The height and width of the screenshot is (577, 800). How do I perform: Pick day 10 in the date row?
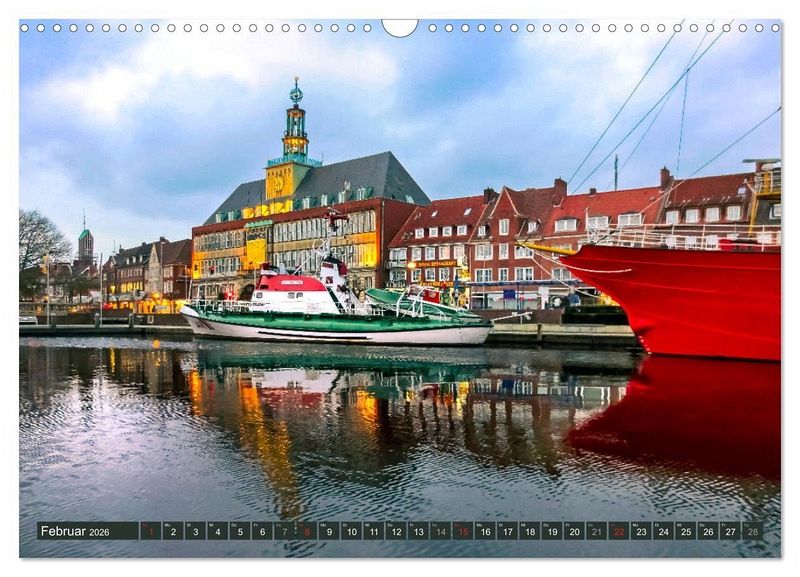point(351,531)
